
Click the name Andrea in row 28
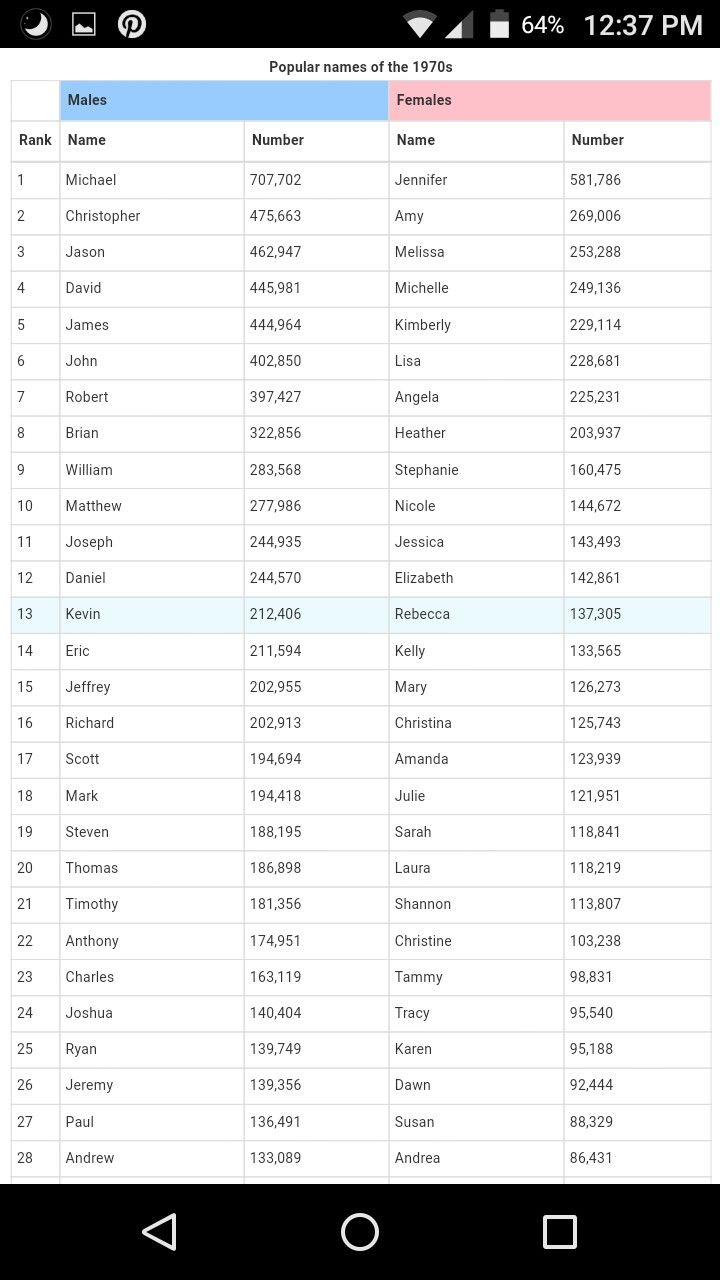pos(417,1158)
